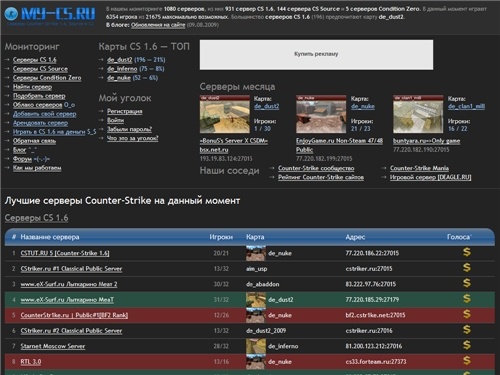The image size is (500, 375).
Task: Open the Серверы CS 1.6 section heading link
Action: pyautogui.click(x=36, y=218)
